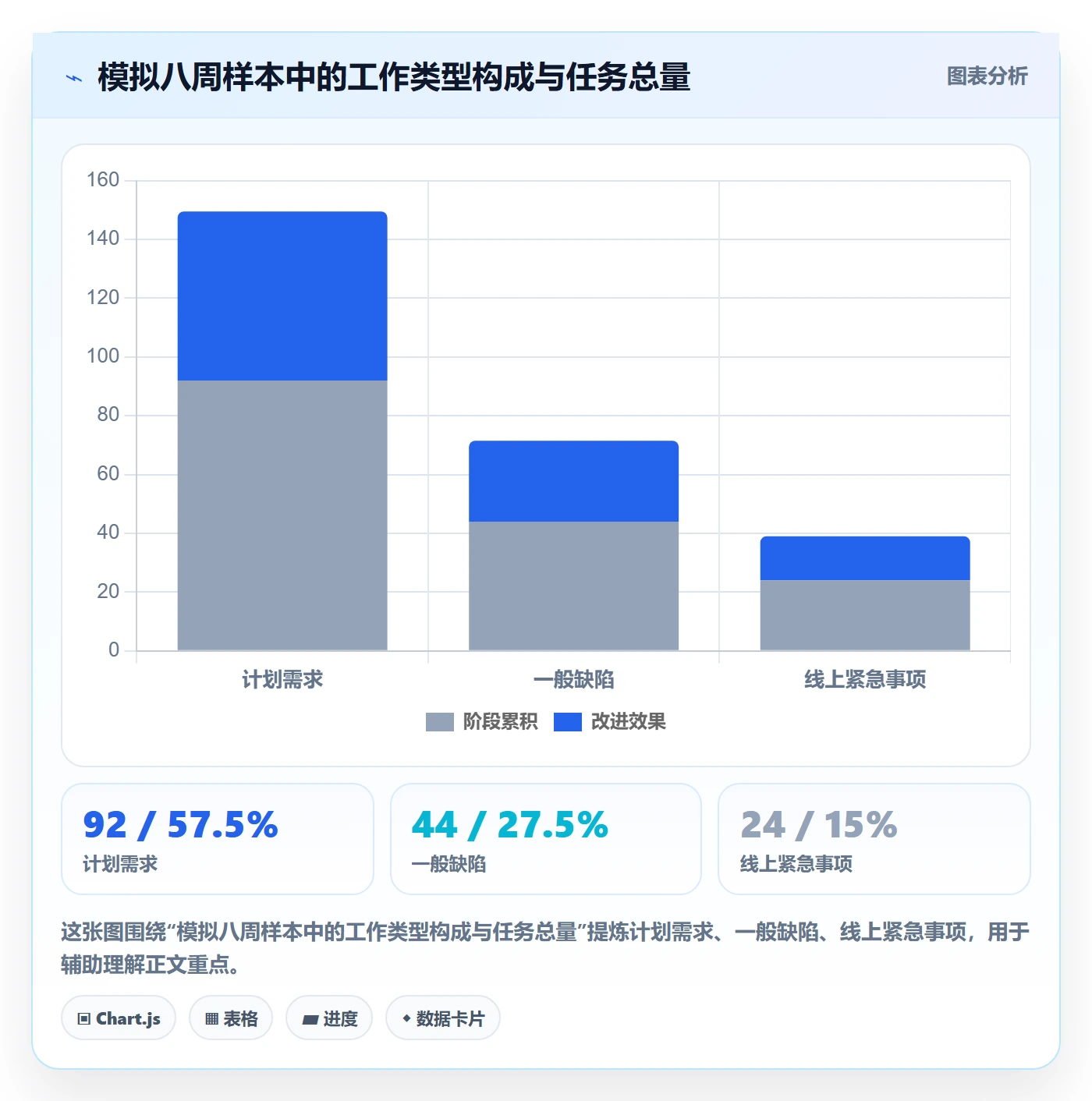Click the gray segment of the 一般缺陷 bar
The width and height of the screenshot is (1092, 1101).
(573, 586)
